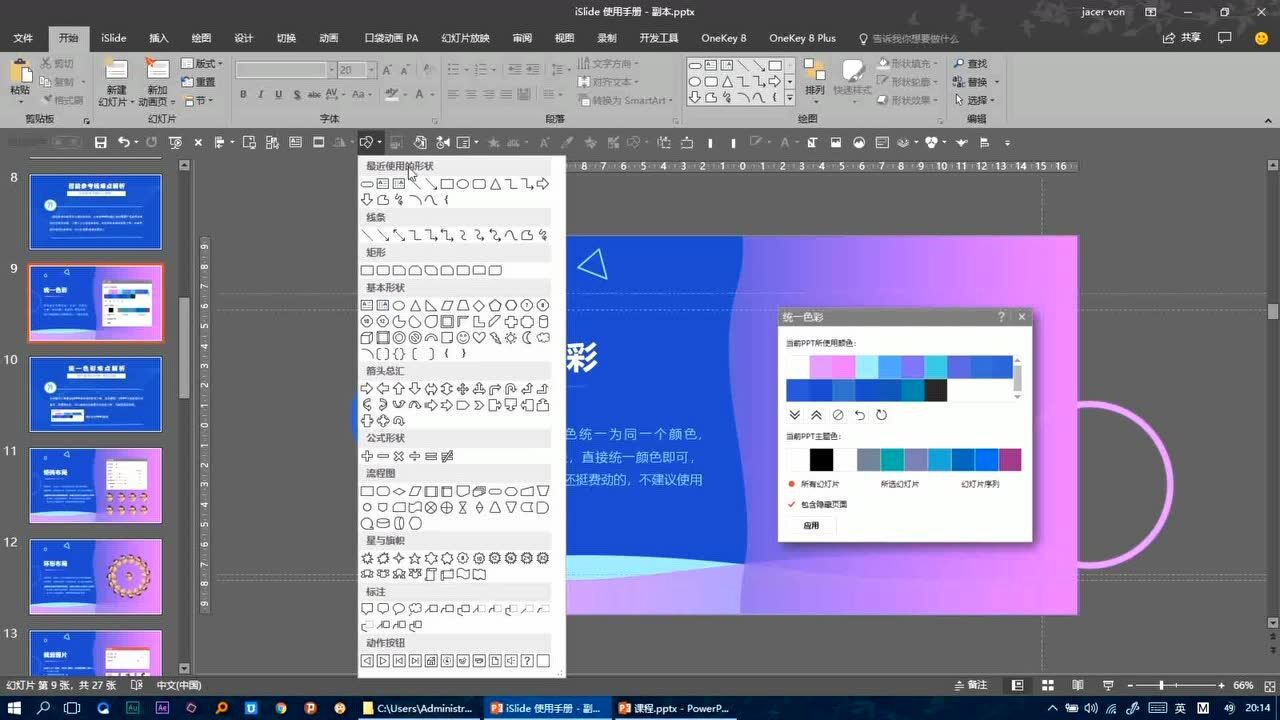
Task: Expand the 选择 dropdown in editing group
Action: tap(977, 100)
